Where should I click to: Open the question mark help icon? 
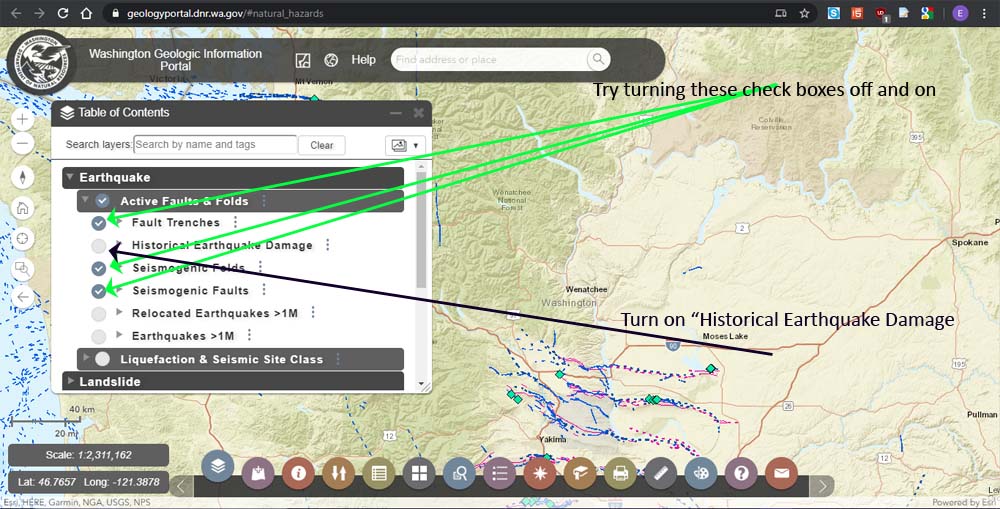pos(741,473)
